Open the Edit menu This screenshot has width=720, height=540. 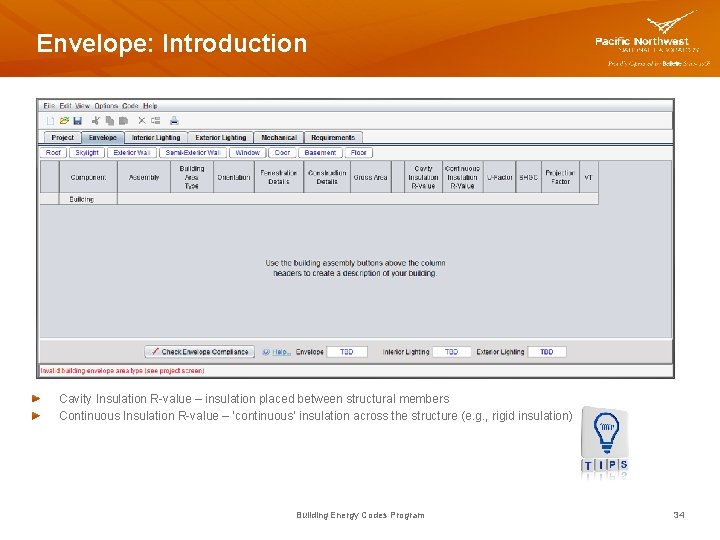point(65,106)
